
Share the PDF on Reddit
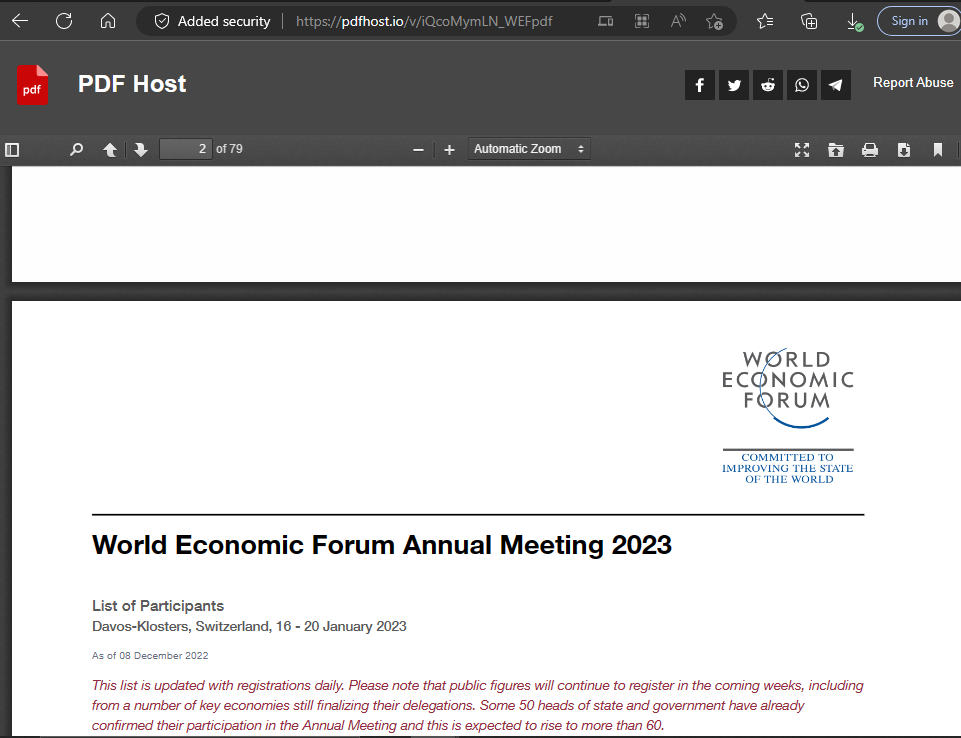coord(768,85)
